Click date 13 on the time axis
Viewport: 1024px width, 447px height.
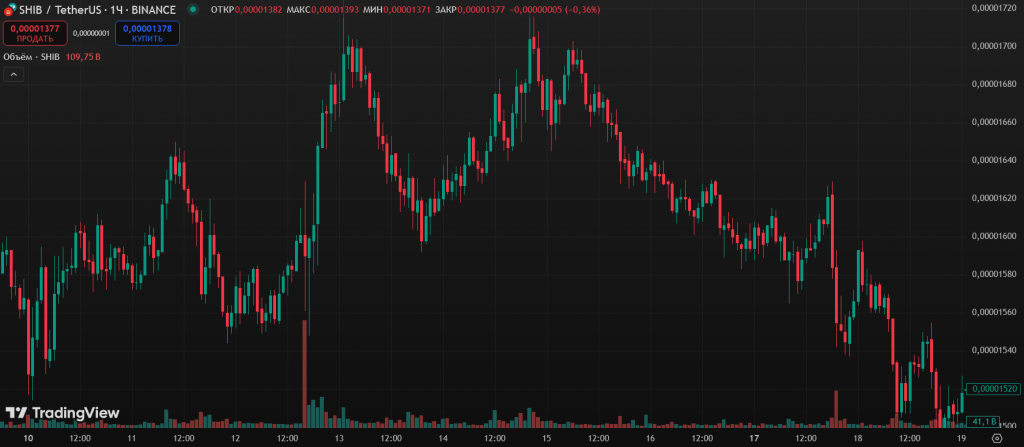[x=339, y=438]
